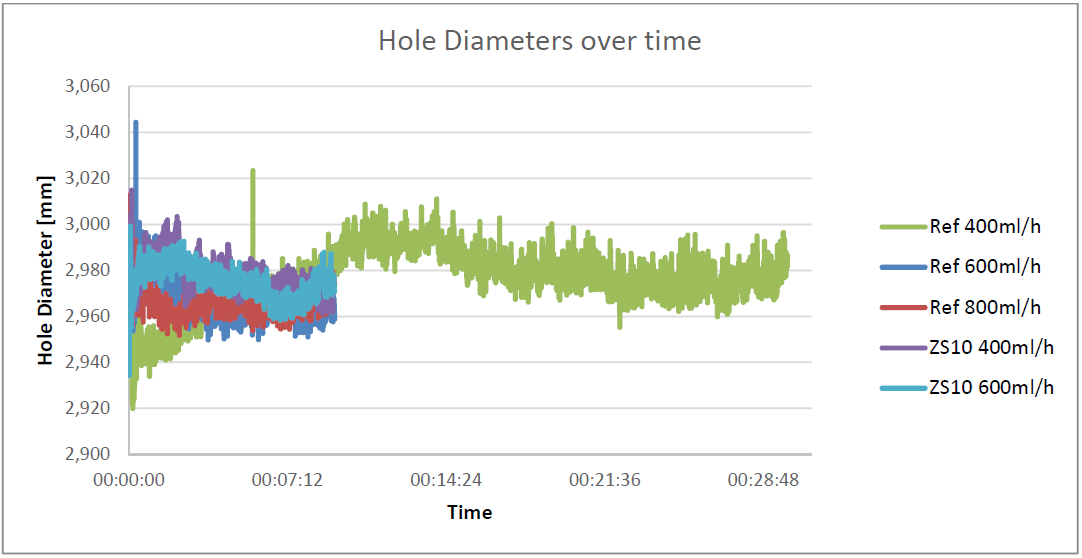Image resolution: width=1082 pixels, height=558 pixels.
Task: Select the dark blue Ref 600ml/h legend marker
Action: [901, 267]
